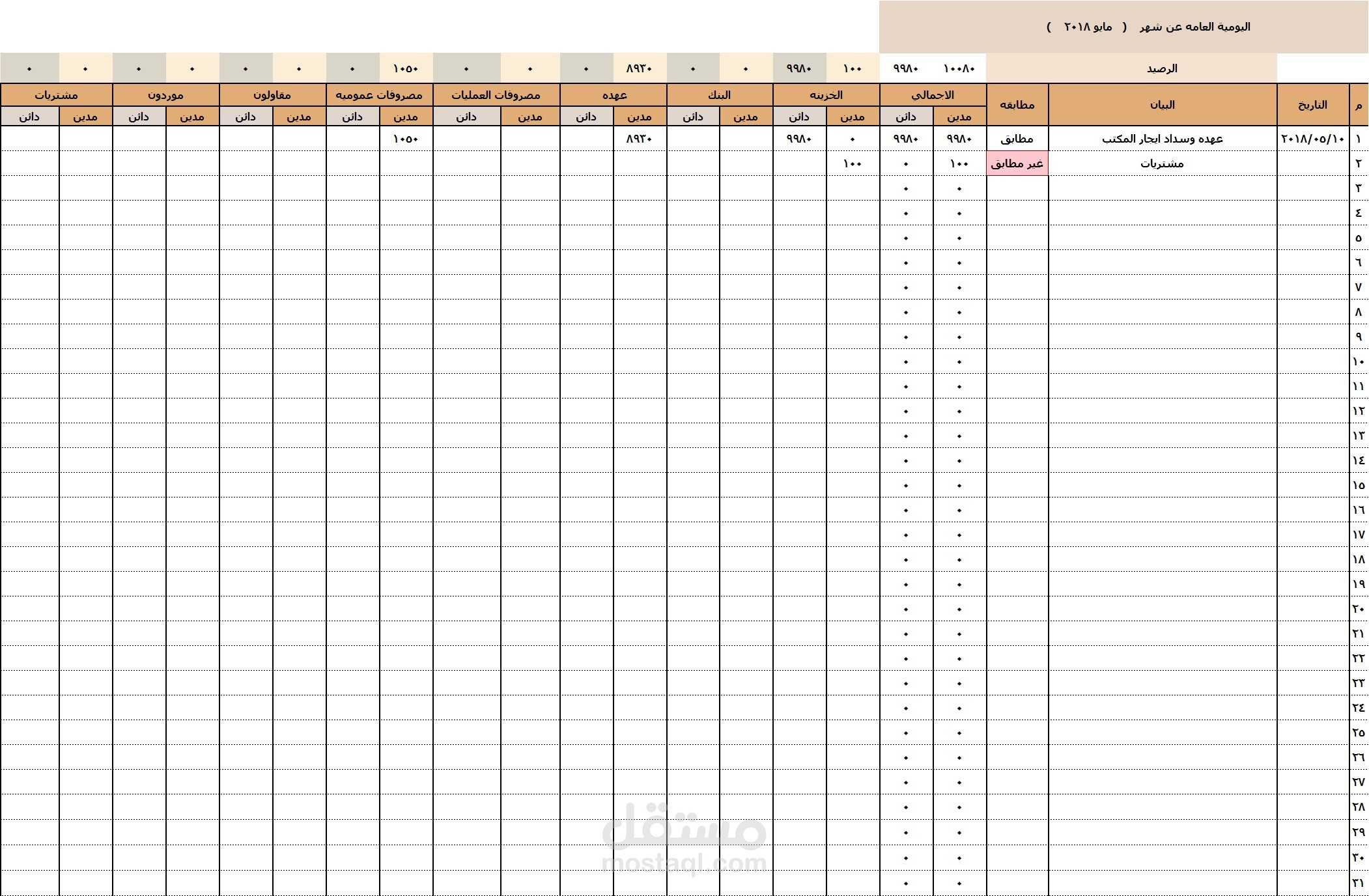1369x896 pixels.
Task: Click the empty التاريخ cell in row ٢
Action: tap(1312, 163)
